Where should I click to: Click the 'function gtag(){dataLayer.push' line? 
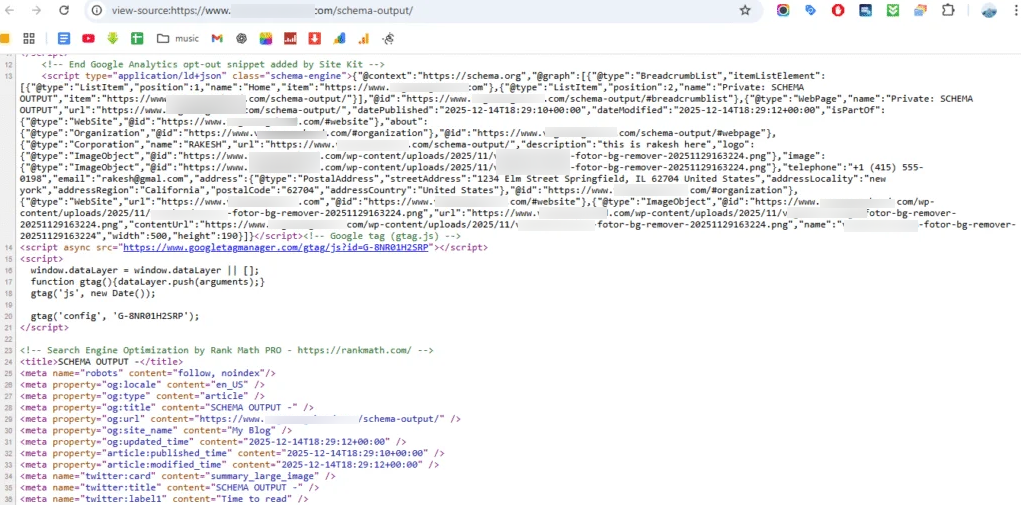pyautogui.click(x=148, y=282)
